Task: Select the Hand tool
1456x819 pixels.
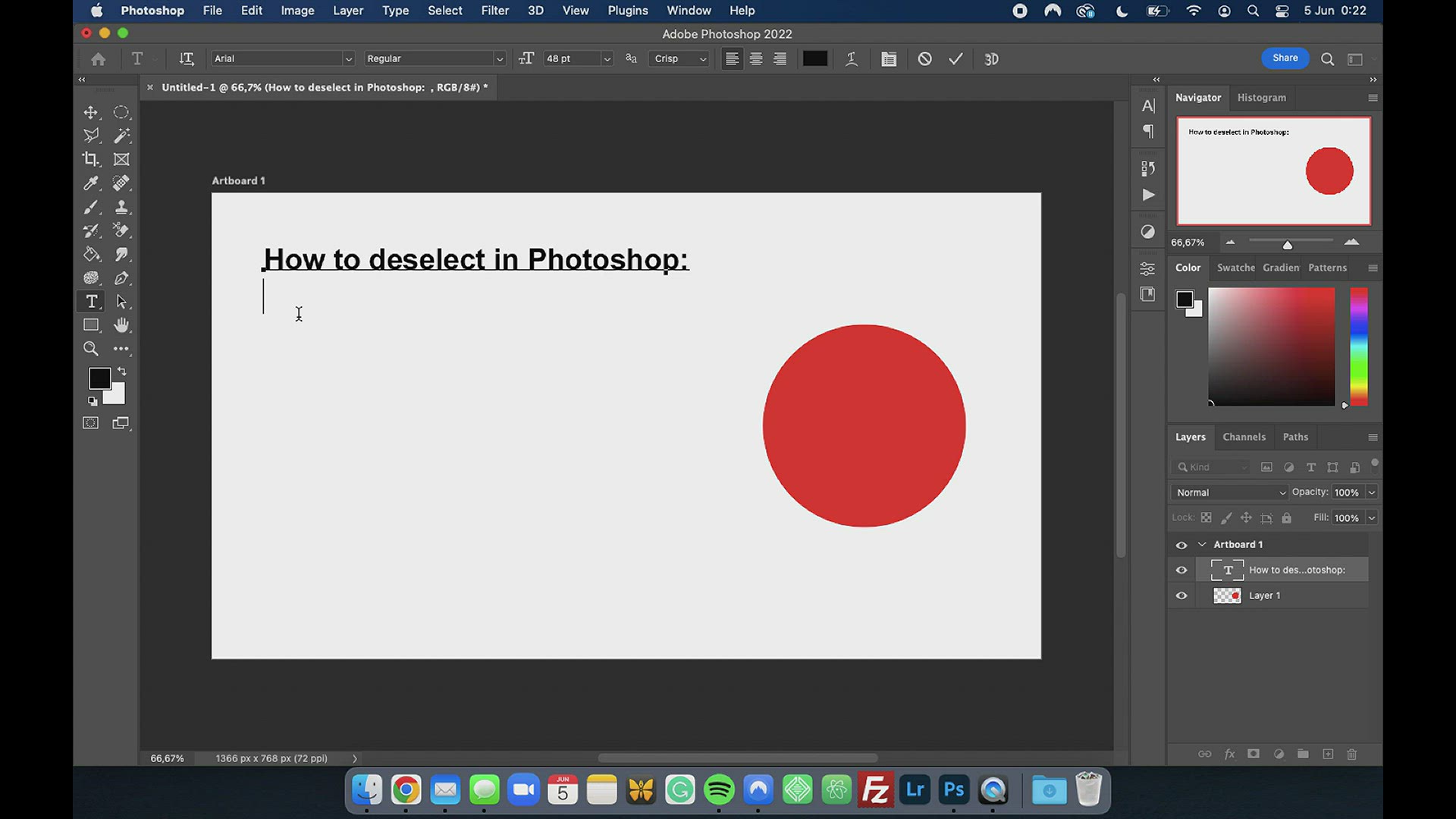Action: pyautogui.click(x=121, y=325)
